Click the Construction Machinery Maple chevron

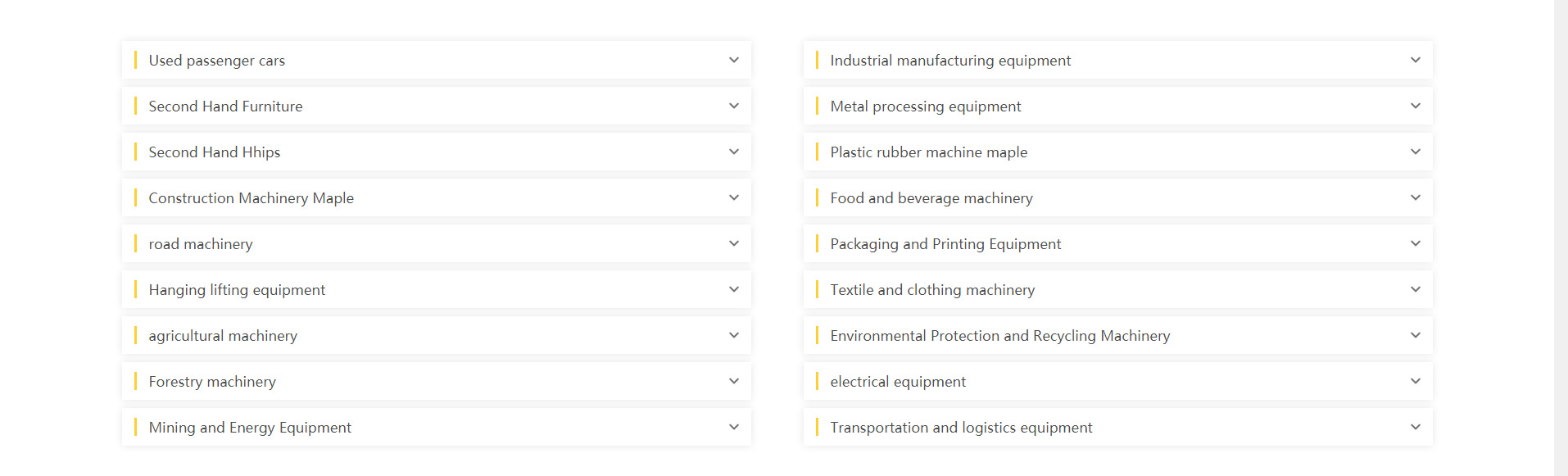point(734,198)
